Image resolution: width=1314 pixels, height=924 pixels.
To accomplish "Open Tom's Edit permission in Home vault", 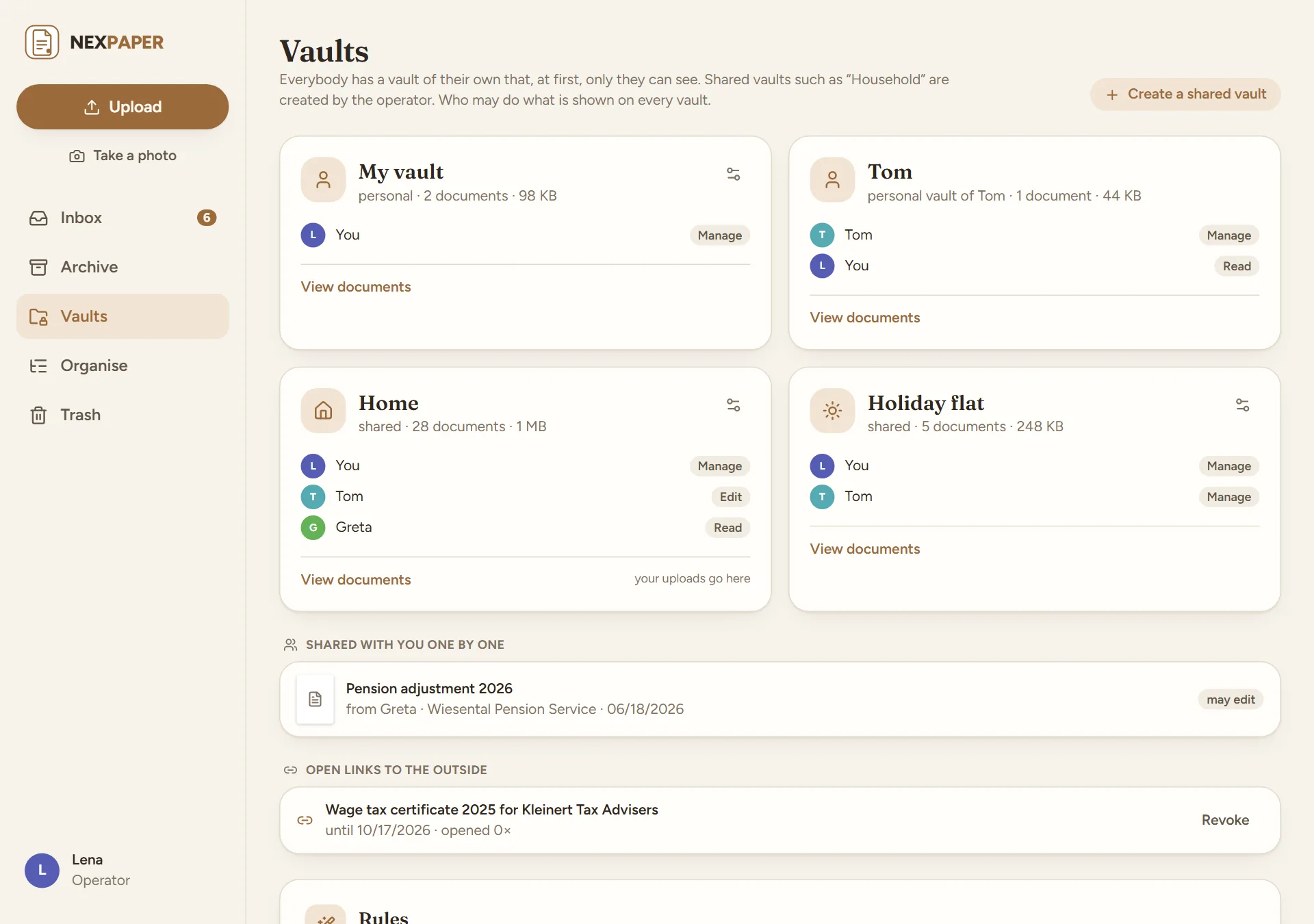I will coord(730,497).
